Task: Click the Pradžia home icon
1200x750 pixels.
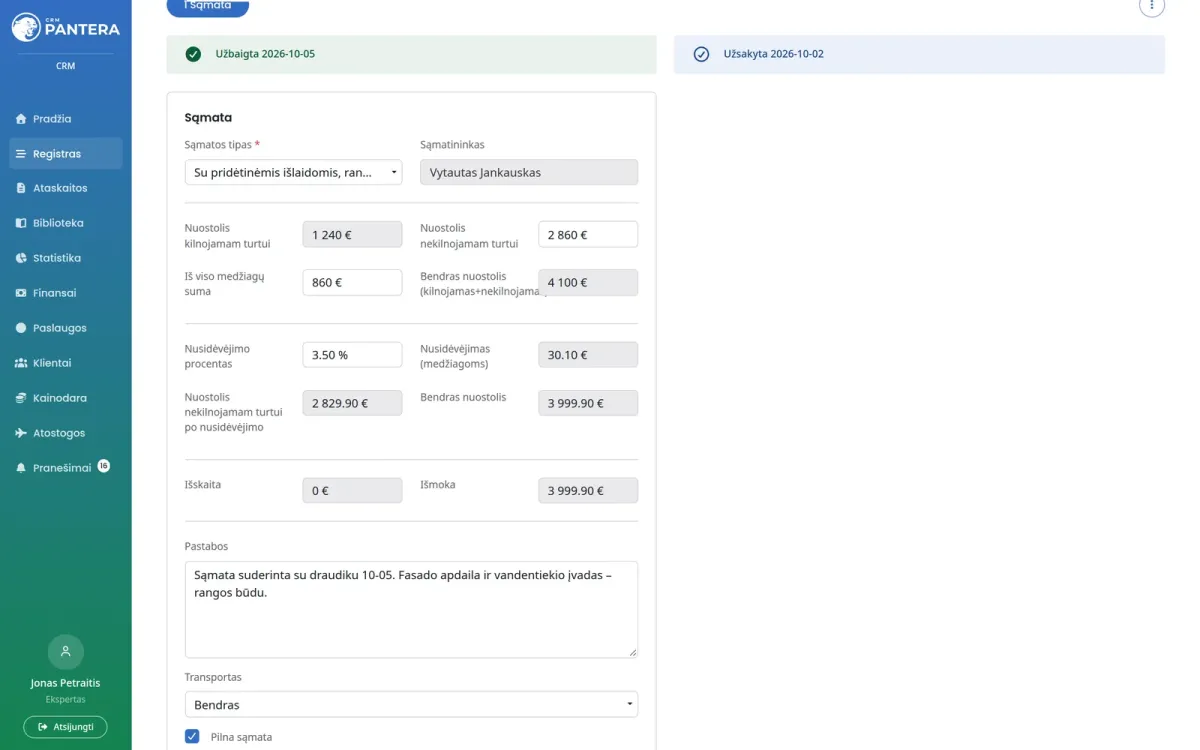Action: point(21,119)
